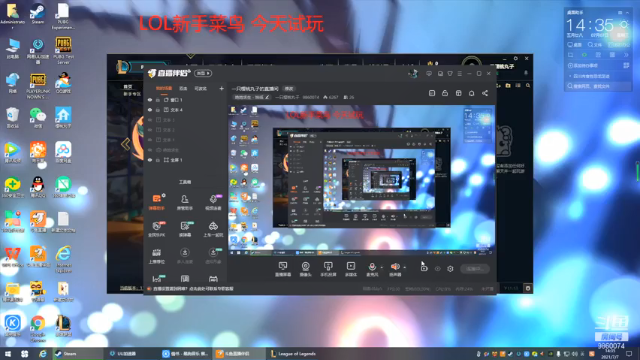Click the lock icon in the room info bar
The image size is (640, 360).
click(445, 93)
